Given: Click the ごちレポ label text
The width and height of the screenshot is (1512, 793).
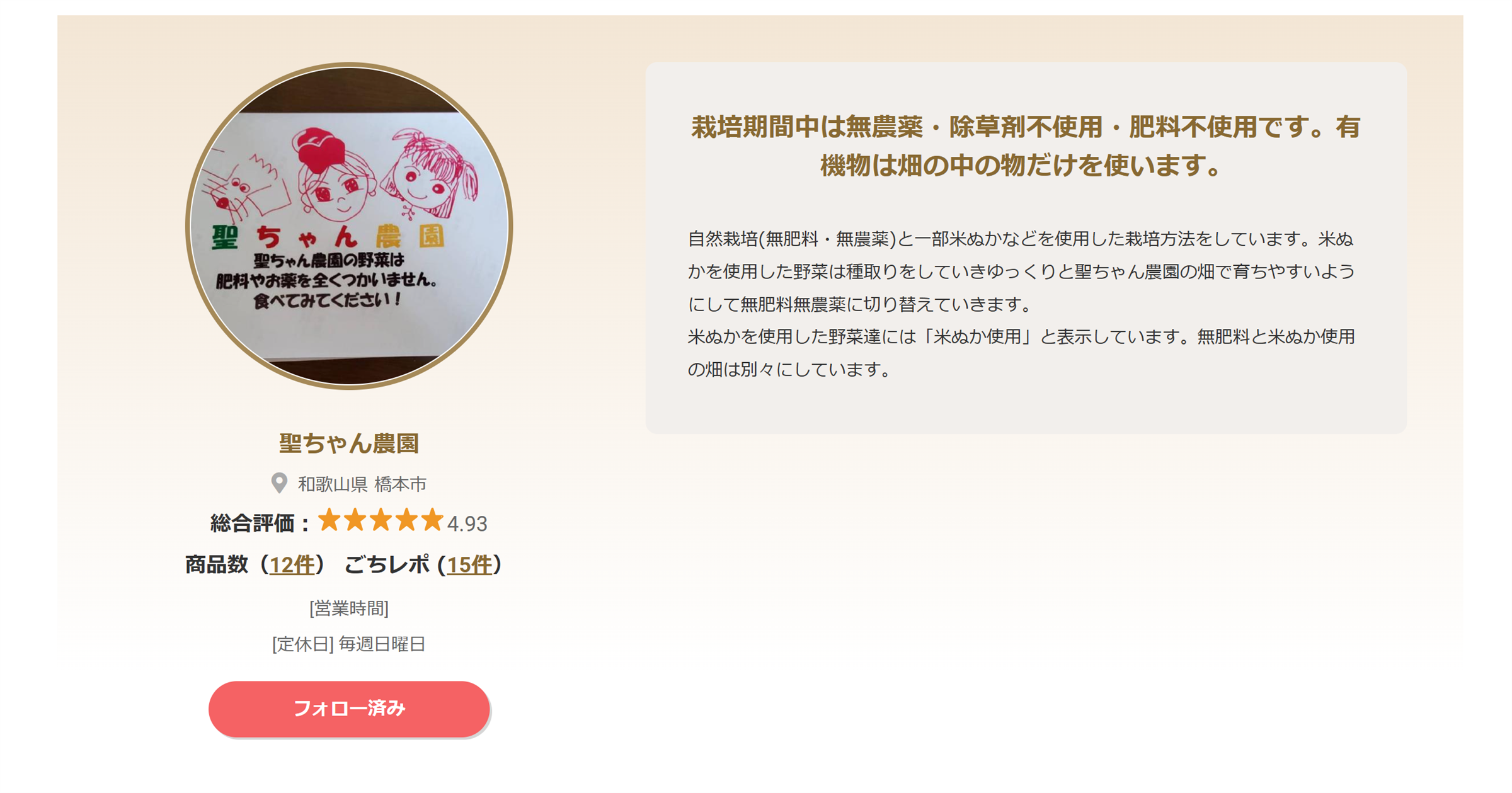Looking at the screenshot, I should (x=387, y=564).
